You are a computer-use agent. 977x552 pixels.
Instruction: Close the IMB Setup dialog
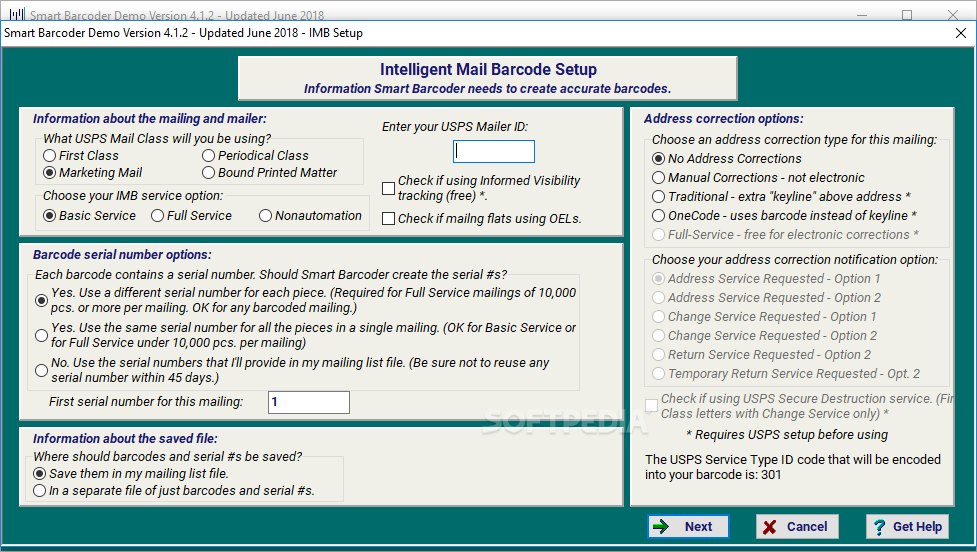pyautogui.click(x=961, y=33)
